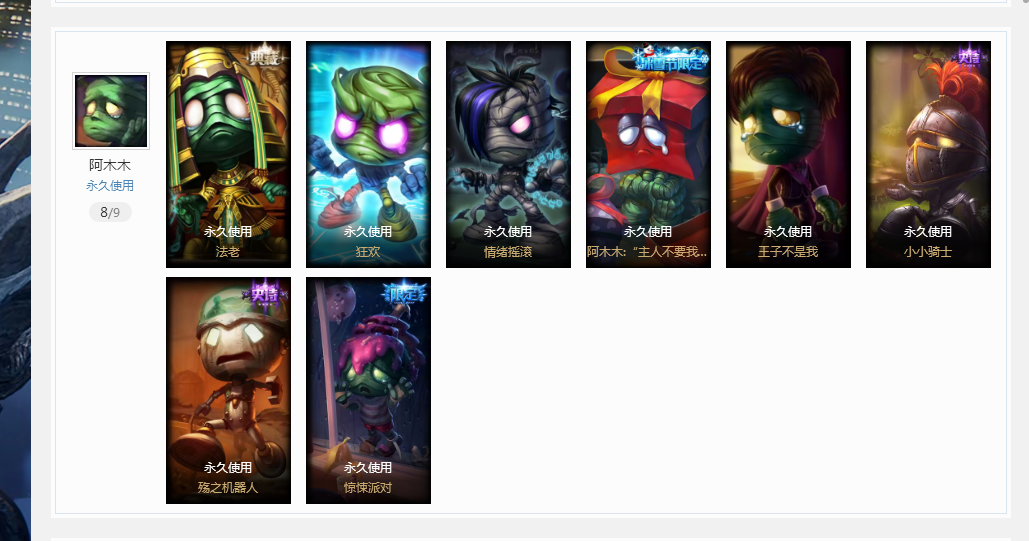Click the 史诗 badge on 殇之机器人
The height and width of the screenshot is (541, 1029).
point(265,294)
